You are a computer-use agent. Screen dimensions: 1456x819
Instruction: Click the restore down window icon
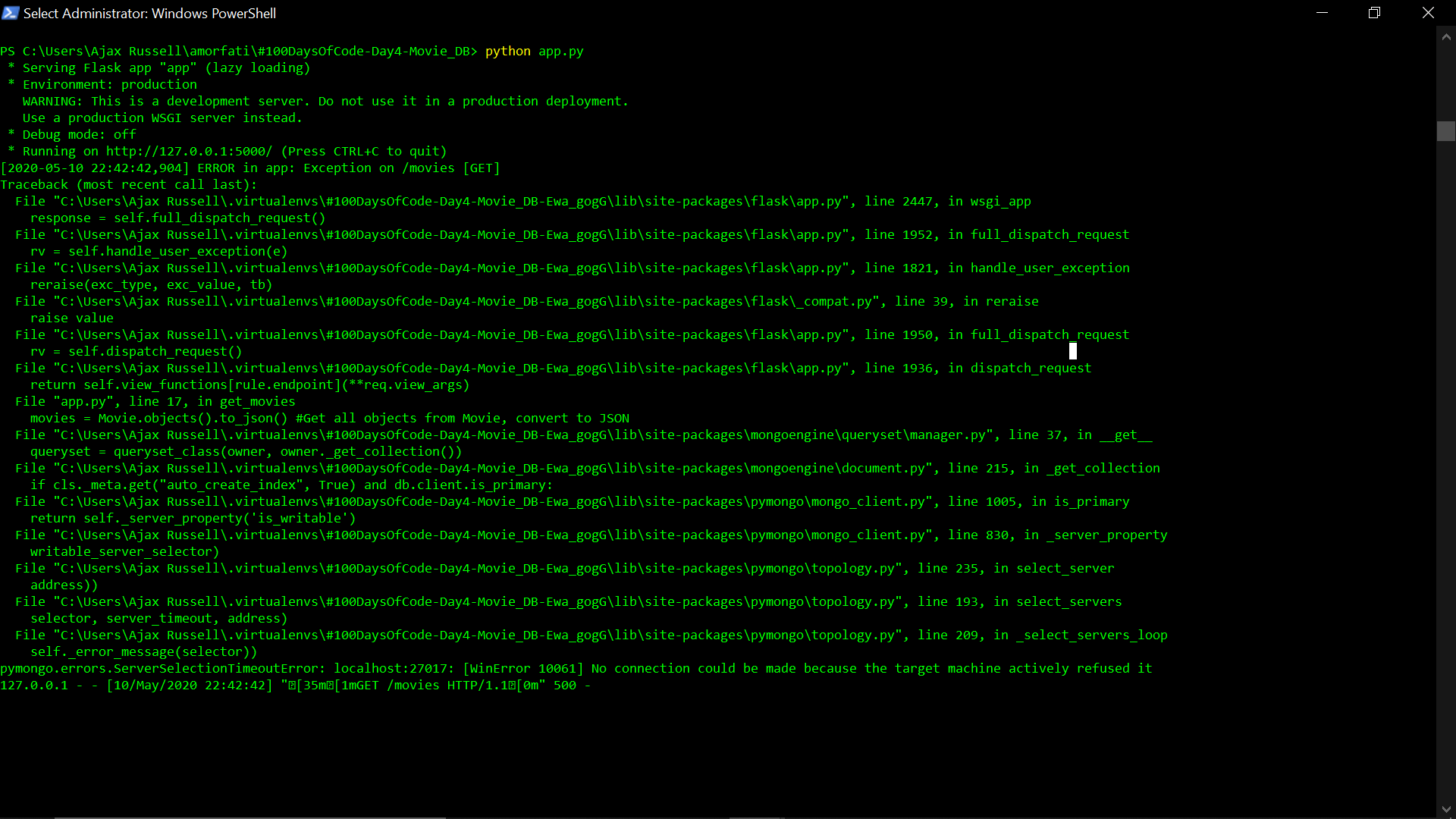pos(1374,12)
